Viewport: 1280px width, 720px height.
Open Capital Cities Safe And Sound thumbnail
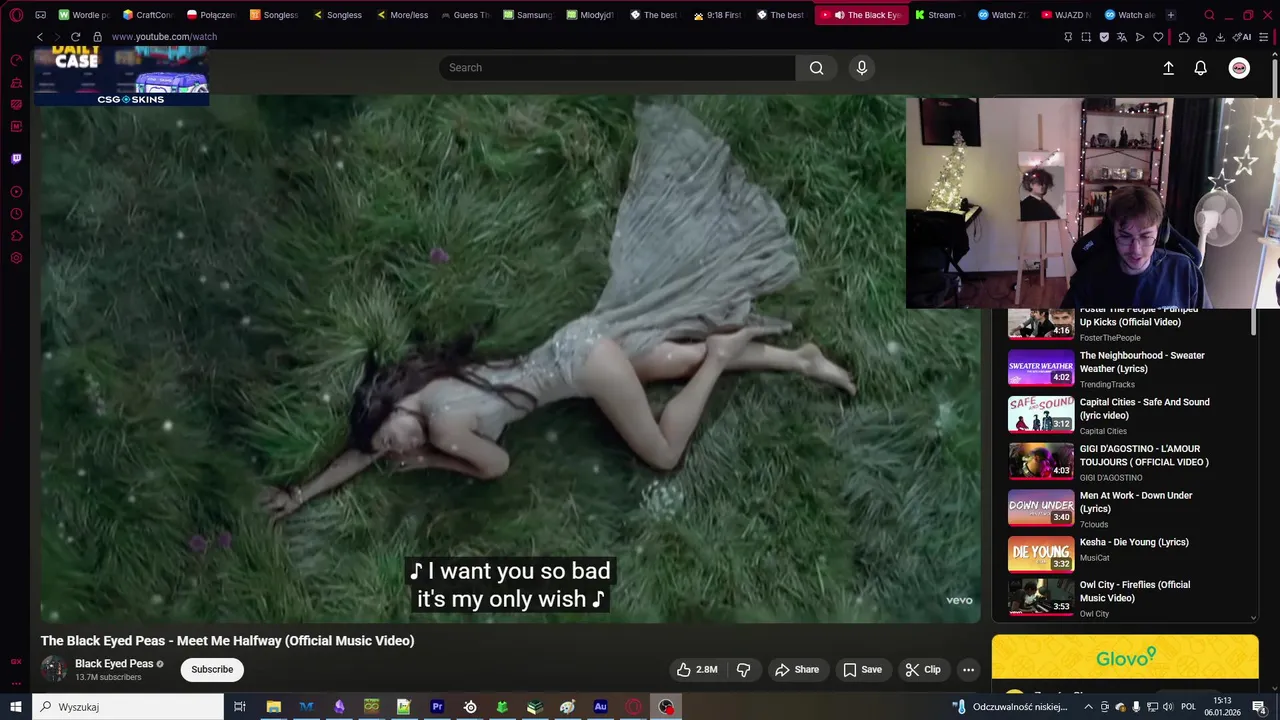1041,414
